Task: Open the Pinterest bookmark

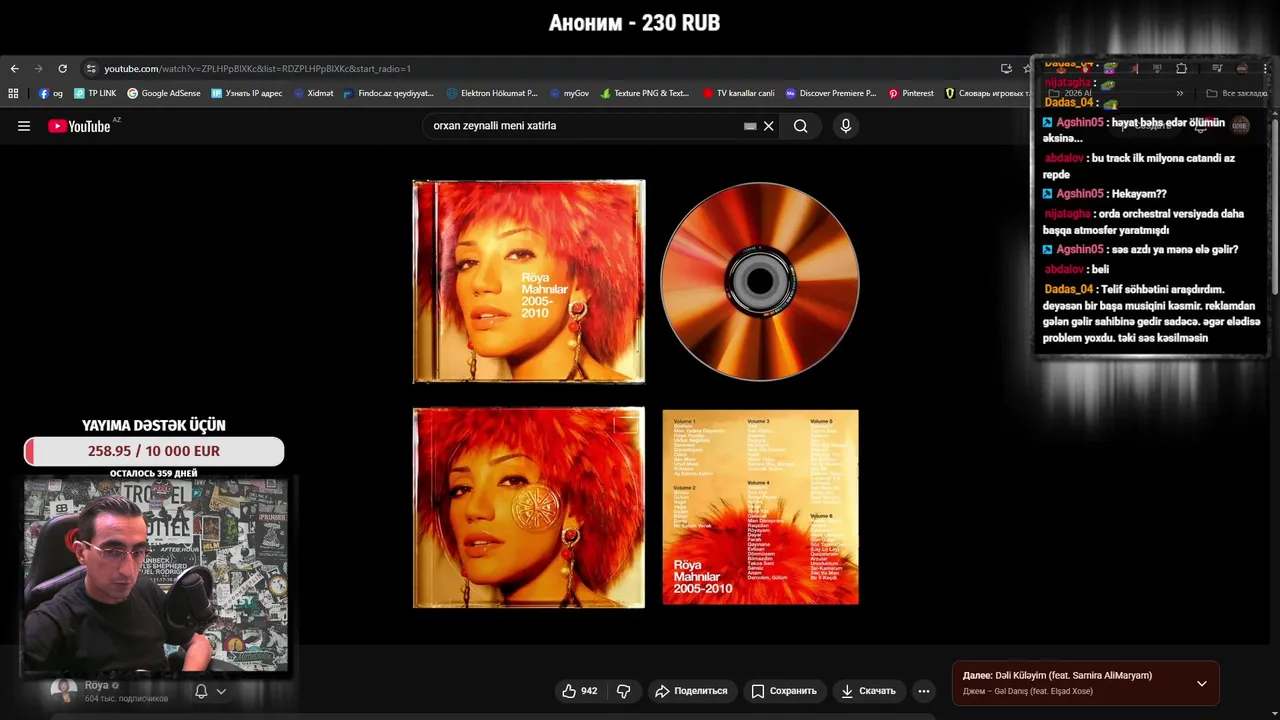Action: (x=911, y=93)
